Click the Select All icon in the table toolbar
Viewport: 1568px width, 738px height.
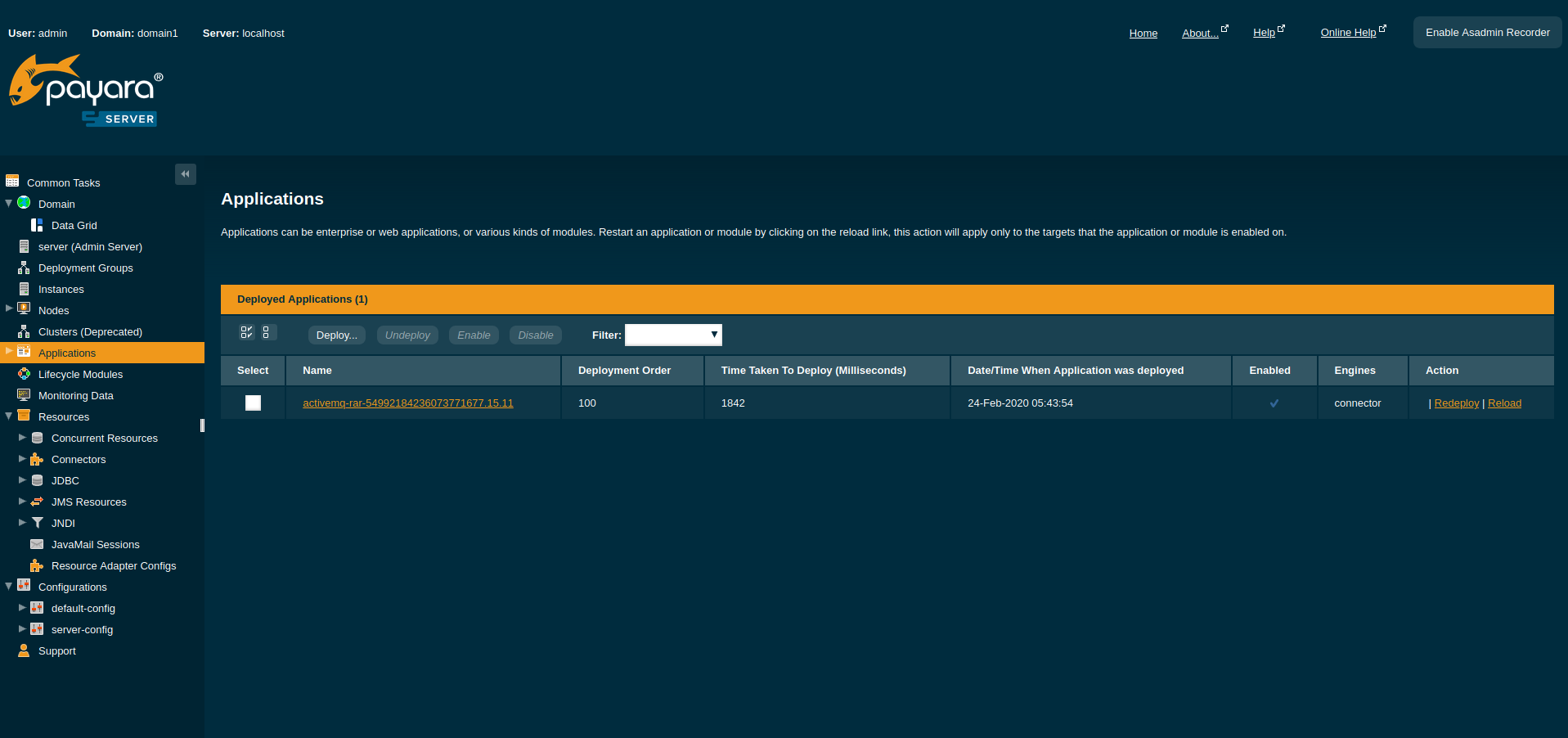(x=246, y=332)
